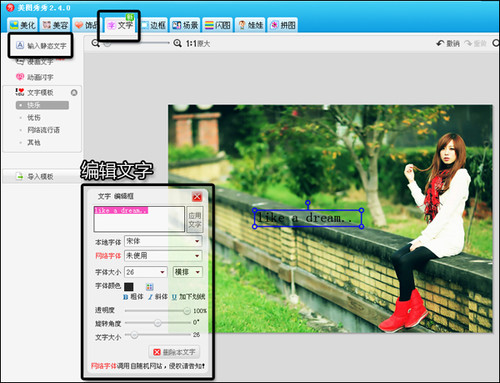Select 网络流行语 template category

(43, 130)
